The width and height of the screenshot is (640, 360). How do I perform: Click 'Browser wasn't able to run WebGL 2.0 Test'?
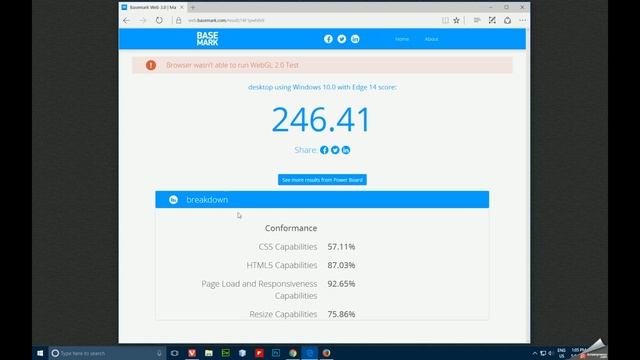pos(232,65)
